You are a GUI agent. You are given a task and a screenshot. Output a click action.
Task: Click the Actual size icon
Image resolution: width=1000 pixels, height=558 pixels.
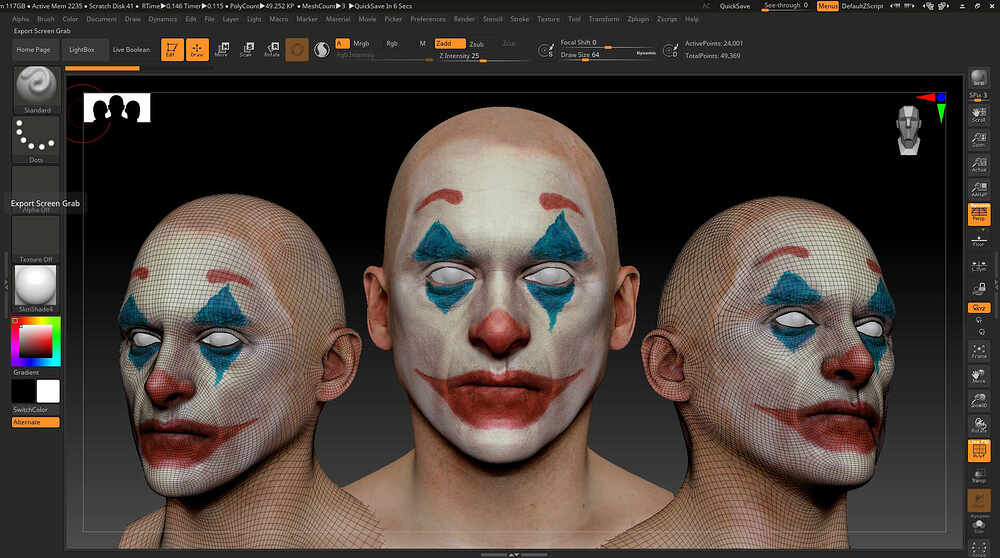click(978, 164)
